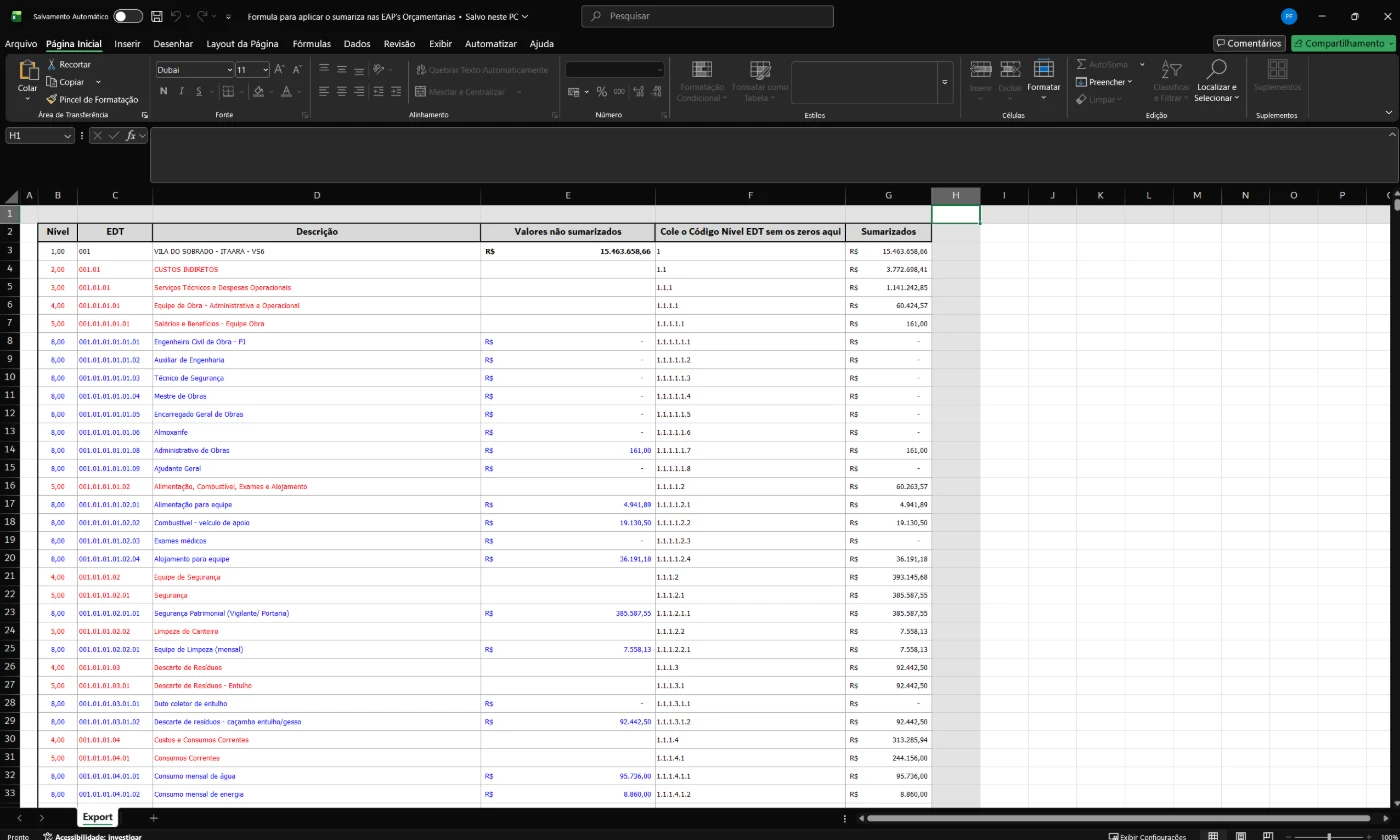The height and width of the screenshot is (840, 1400).
Task: Click the Save icon in title bar
Action: [x=157, y=17]
